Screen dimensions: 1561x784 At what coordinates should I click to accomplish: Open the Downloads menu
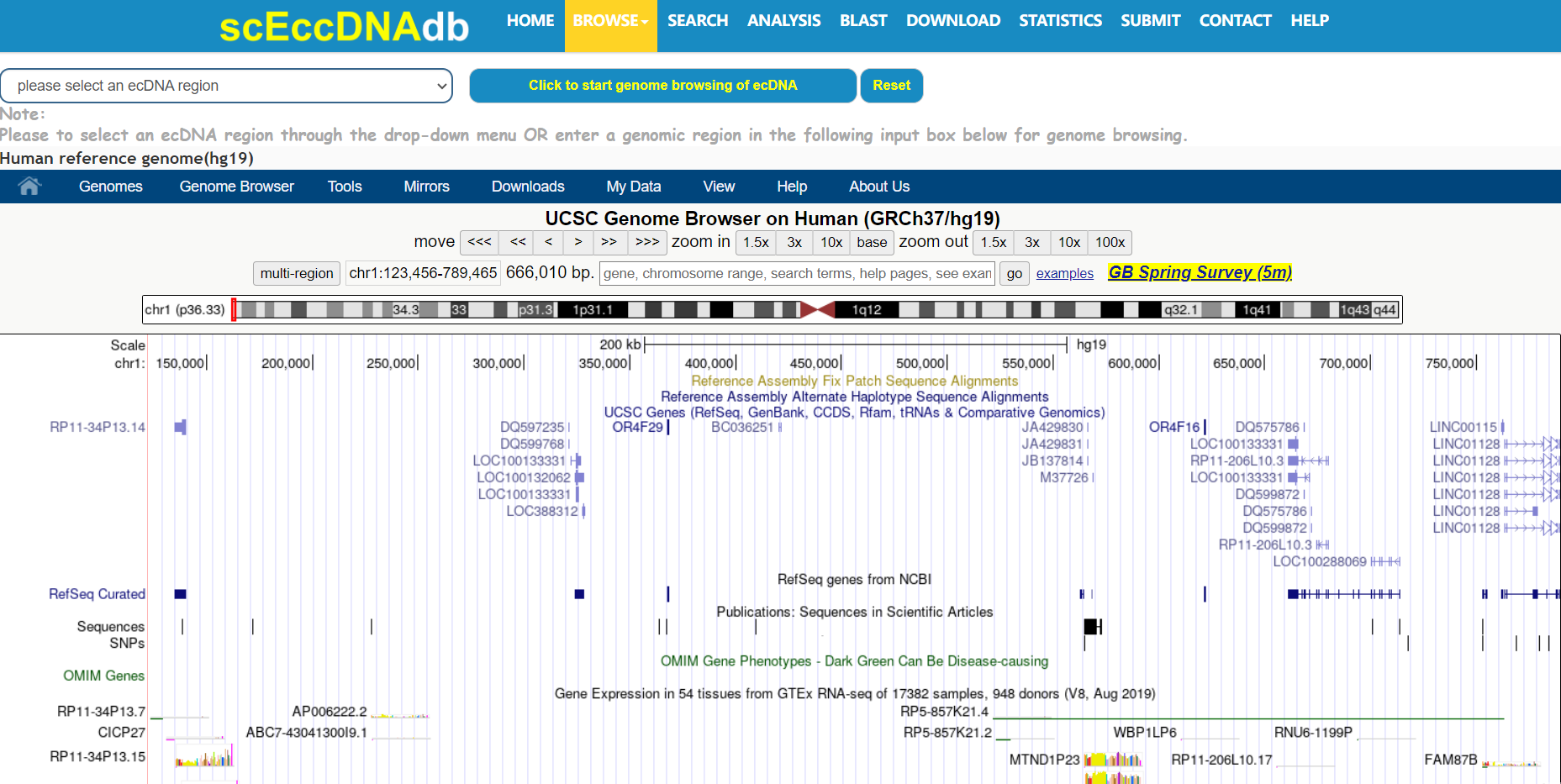pos(528,187)
